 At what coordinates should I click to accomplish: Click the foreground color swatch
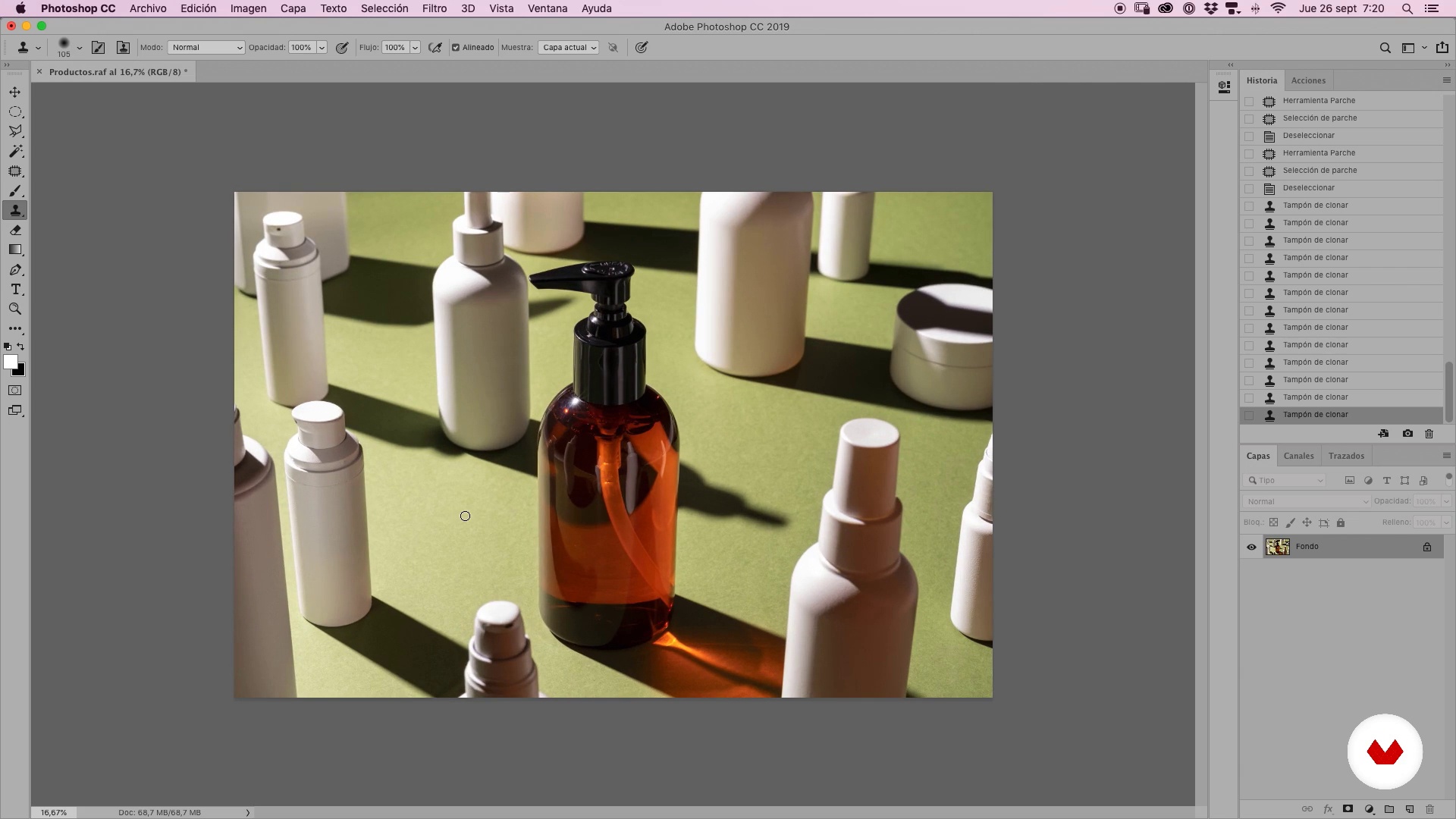coord(10,362)
